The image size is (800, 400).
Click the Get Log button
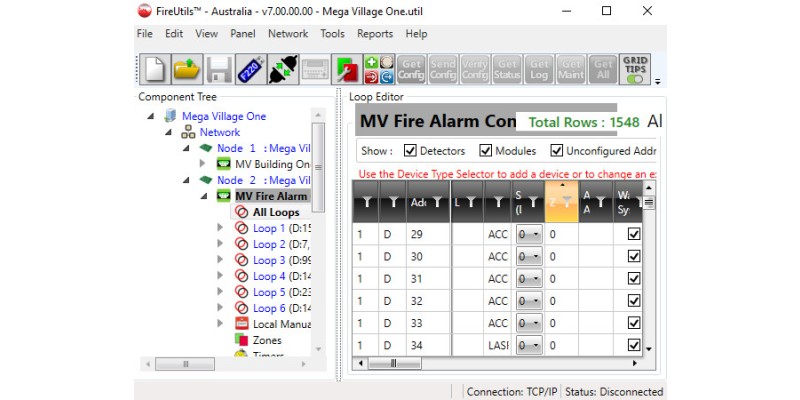(x=539, y=69)
